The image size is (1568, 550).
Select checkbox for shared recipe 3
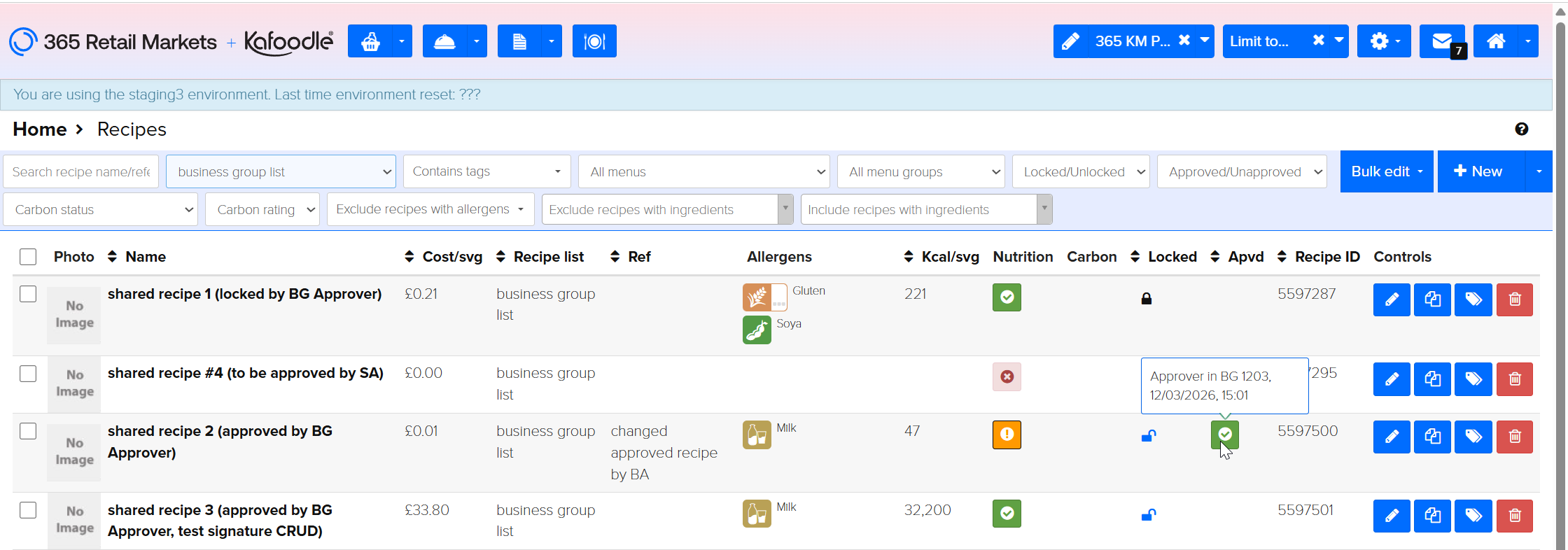pyautogui.click(x=28, y=510)
